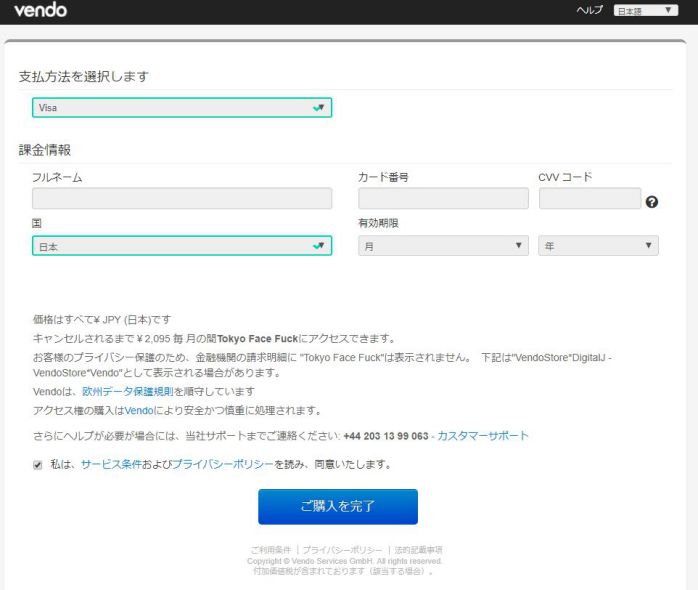Click the Copyright Vendo Services GmbH text
698x590 pixels.
(344, 561)
